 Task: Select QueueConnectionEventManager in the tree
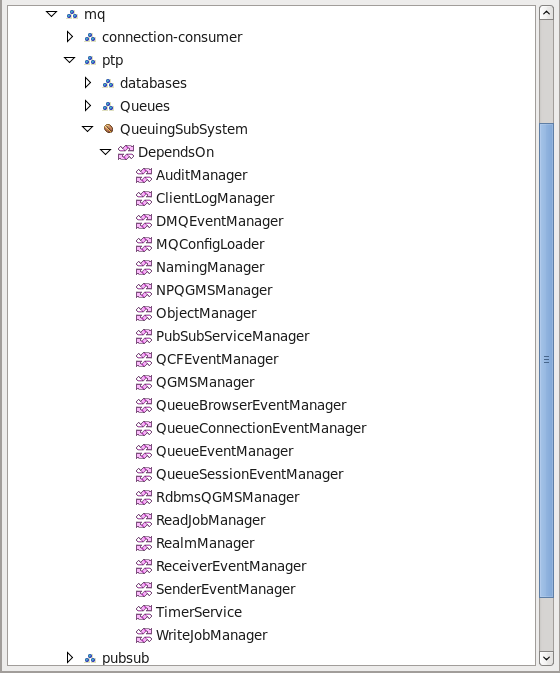tap(261, 428)
